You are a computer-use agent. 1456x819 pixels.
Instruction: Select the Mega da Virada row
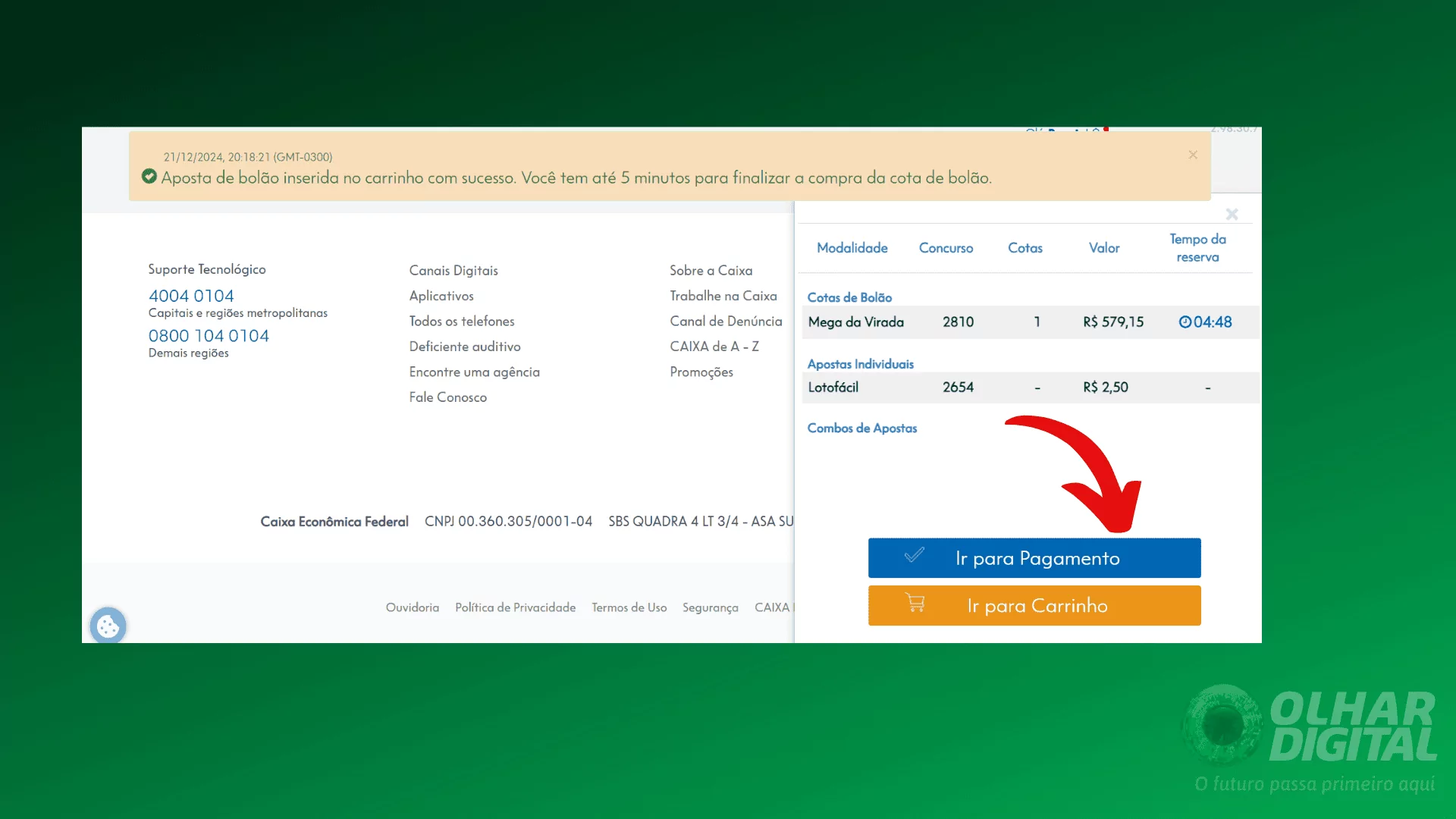coord(1031,322)
